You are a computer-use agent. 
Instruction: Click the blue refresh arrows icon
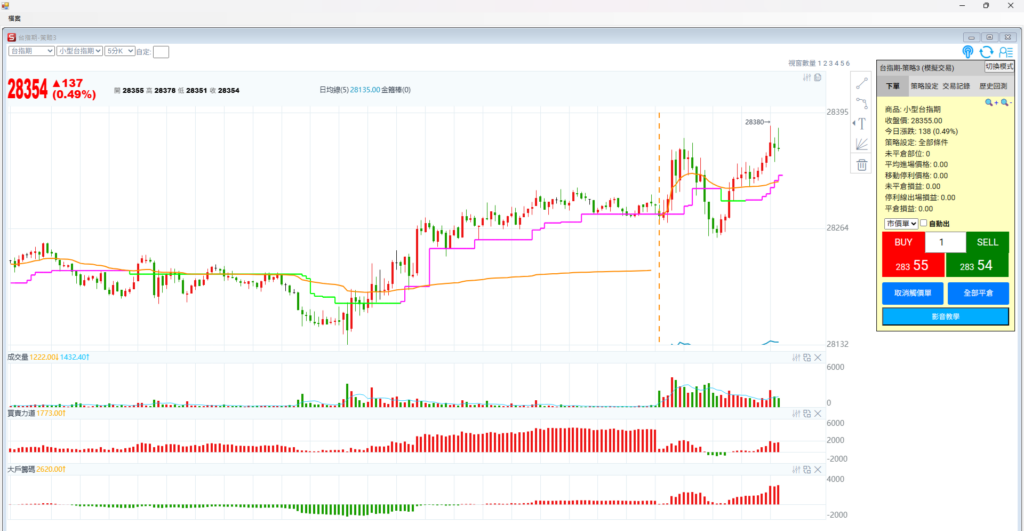coord(986,51)
